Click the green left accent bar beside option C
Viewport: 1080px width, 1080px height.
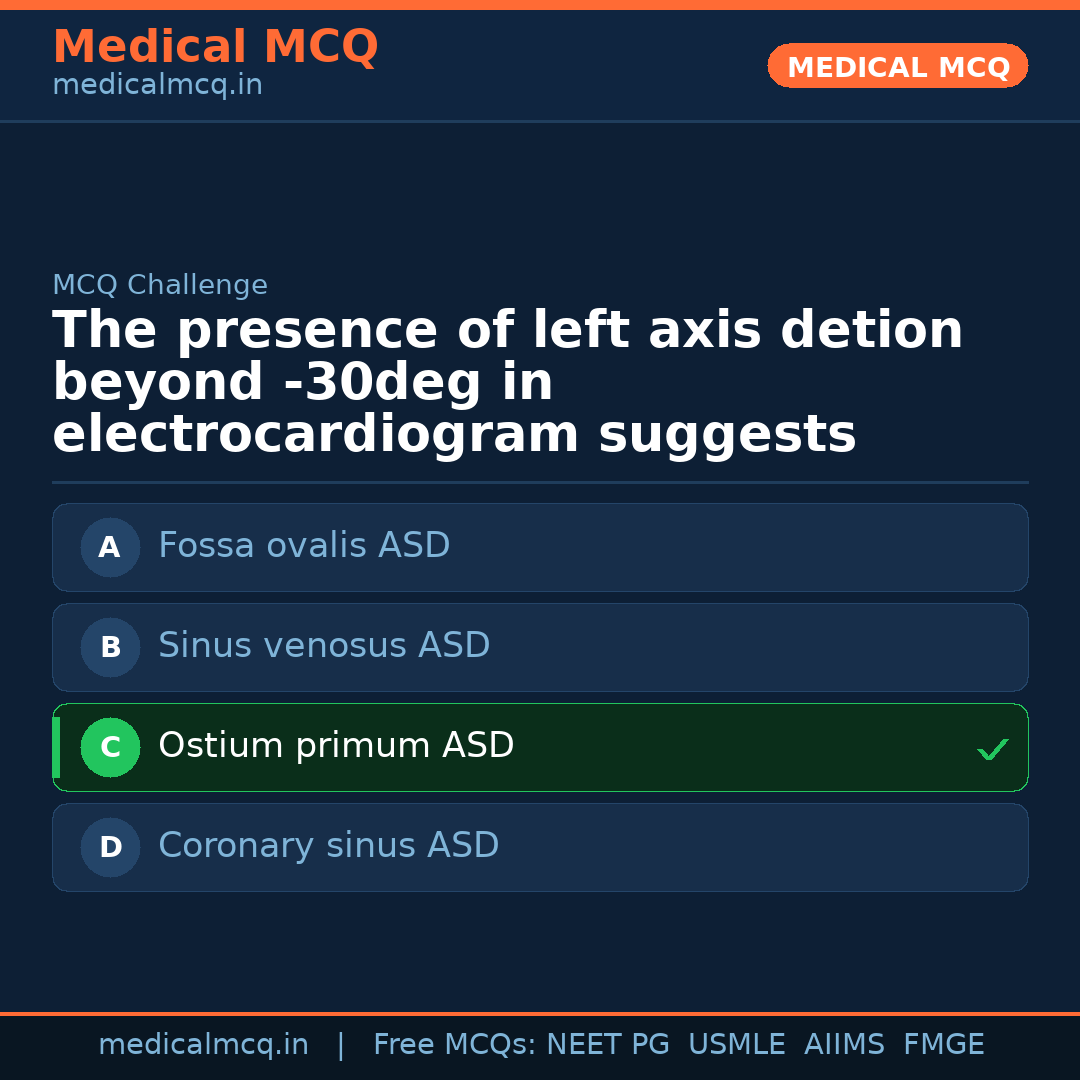(x=57, y=747)
